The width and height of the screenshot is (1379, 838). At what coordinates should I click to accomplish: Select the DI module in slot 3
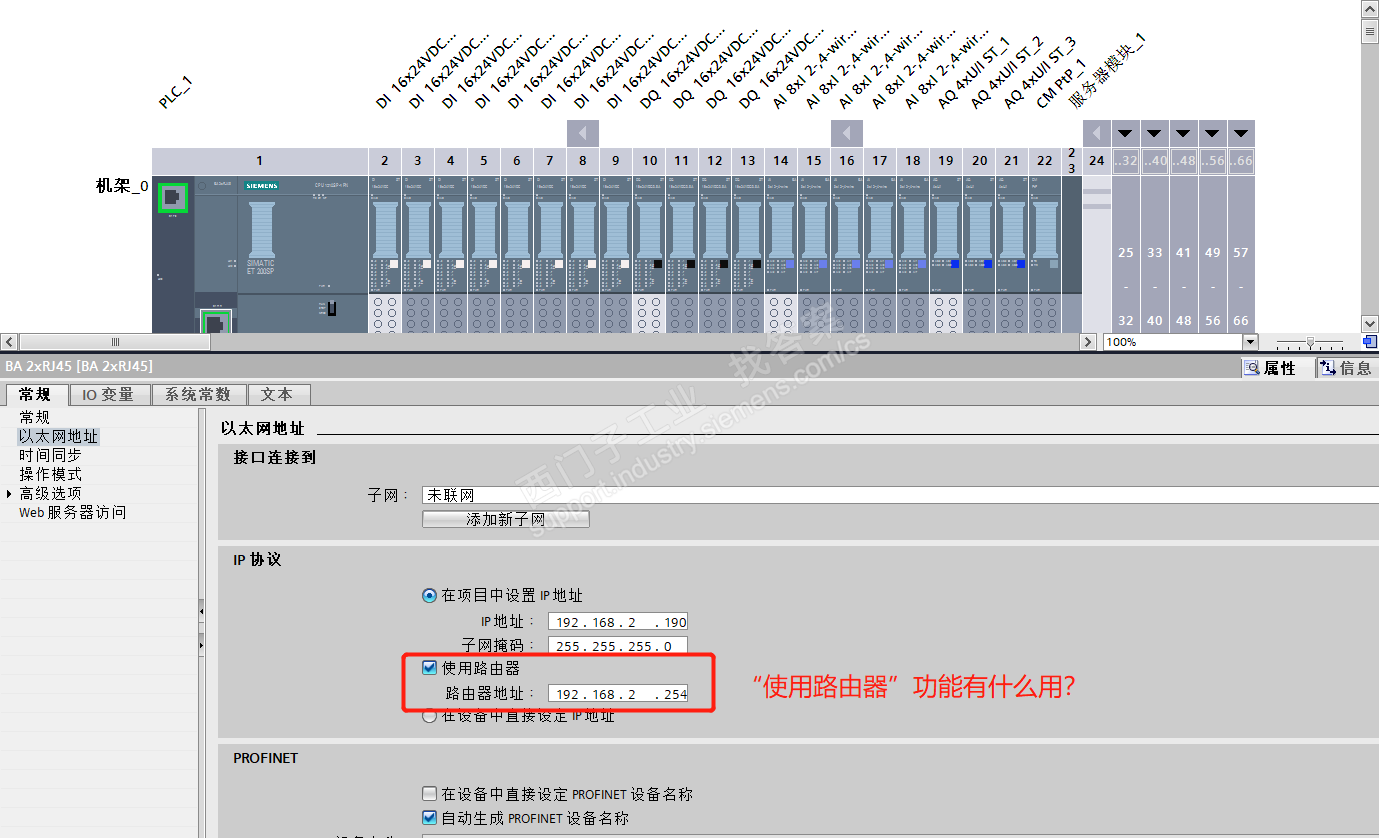click(x=417, y=254)
